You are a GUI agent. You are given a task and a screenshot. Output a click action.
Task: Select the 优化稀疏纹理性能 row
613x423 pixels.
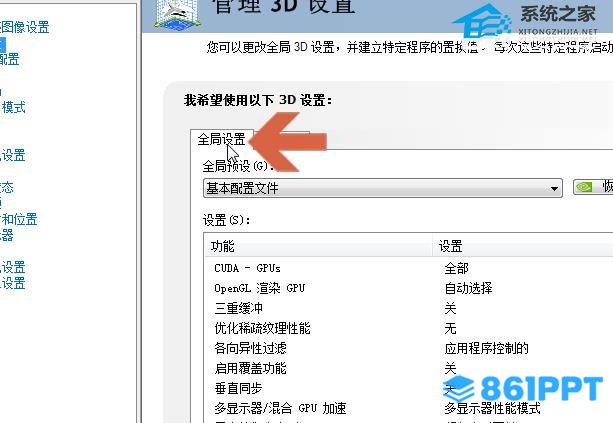409,328
